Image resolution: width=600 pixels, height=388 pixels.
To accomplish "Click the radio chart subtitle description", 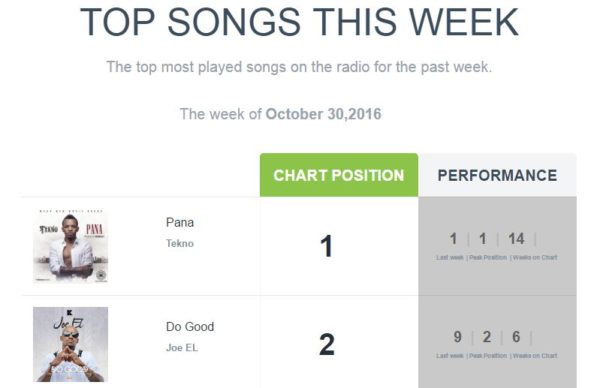I will [299, 67].
